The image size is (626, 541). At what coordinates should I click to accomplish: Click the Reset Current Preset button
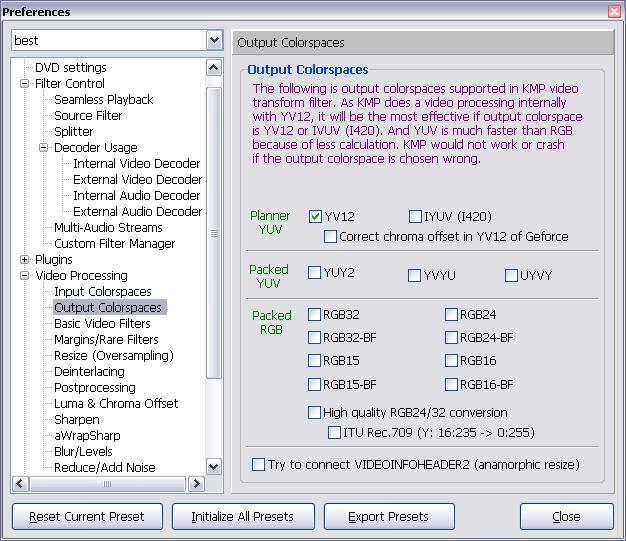[x=86, y=517]
